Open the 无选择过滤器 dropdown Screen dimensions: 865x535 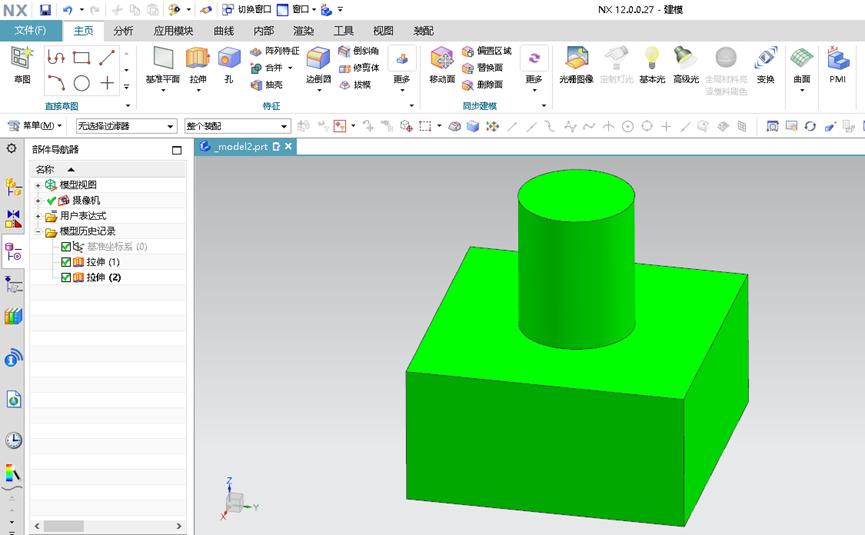[x=126, y=126]
